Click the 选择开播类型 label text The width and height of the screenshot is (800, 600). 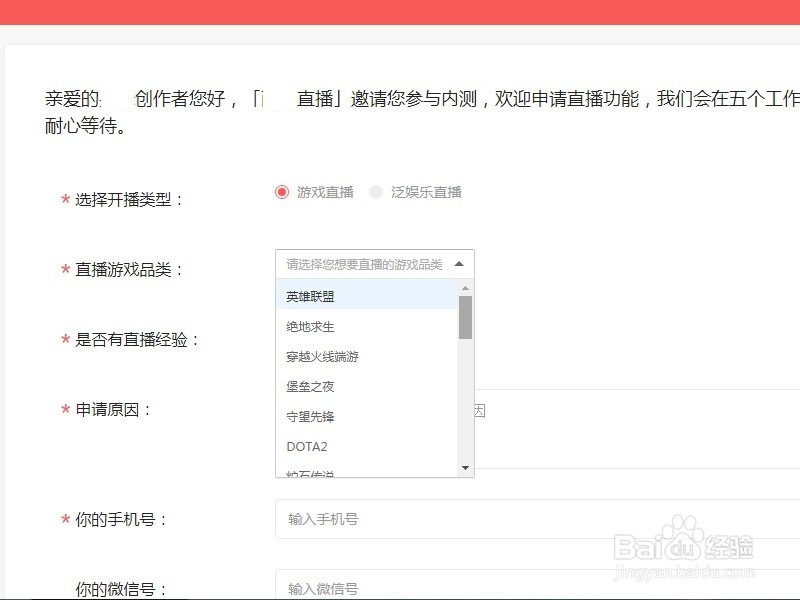pyautogui.click(x=129, y=199)
